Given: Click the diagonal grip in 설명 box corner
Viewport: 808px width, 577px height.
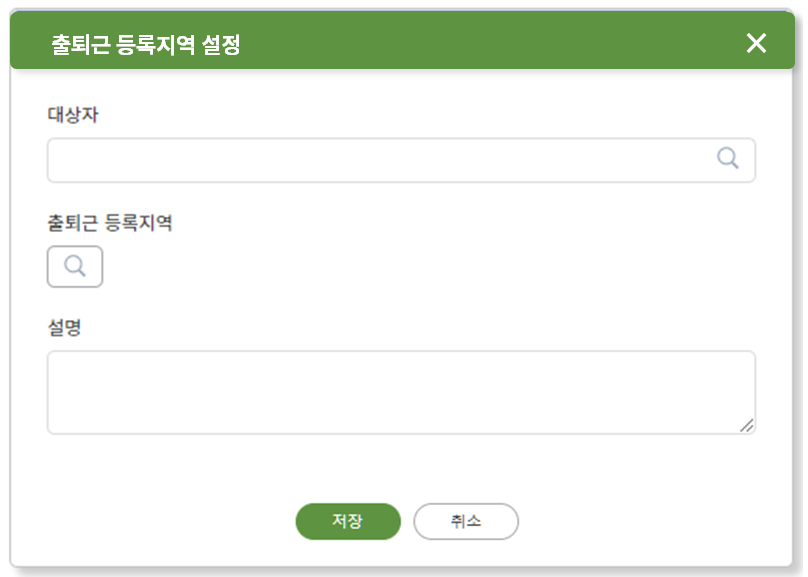Looking at the screenshot, I should (x=747, y=426).
